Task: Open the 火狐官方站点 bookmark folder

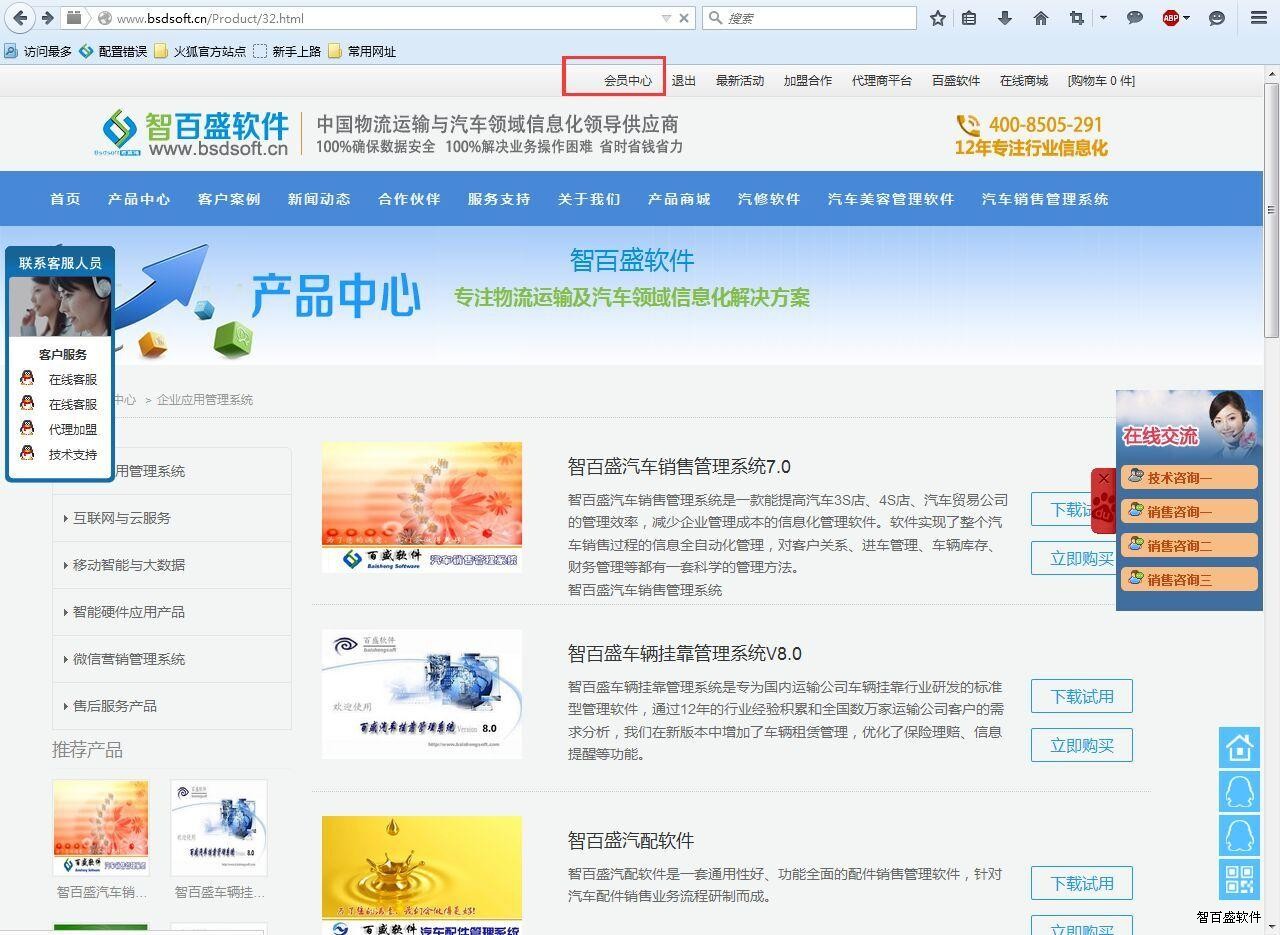Action: 200,51
